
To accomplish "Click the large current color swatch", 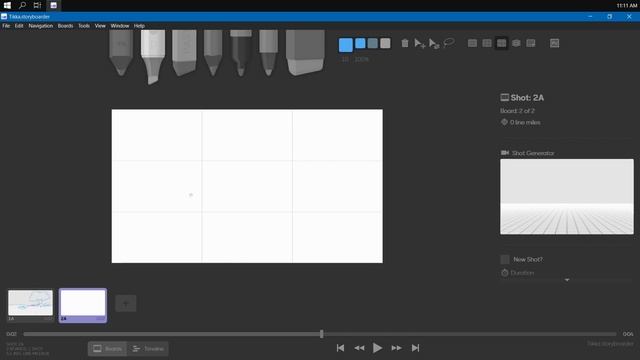I will 346,45.
